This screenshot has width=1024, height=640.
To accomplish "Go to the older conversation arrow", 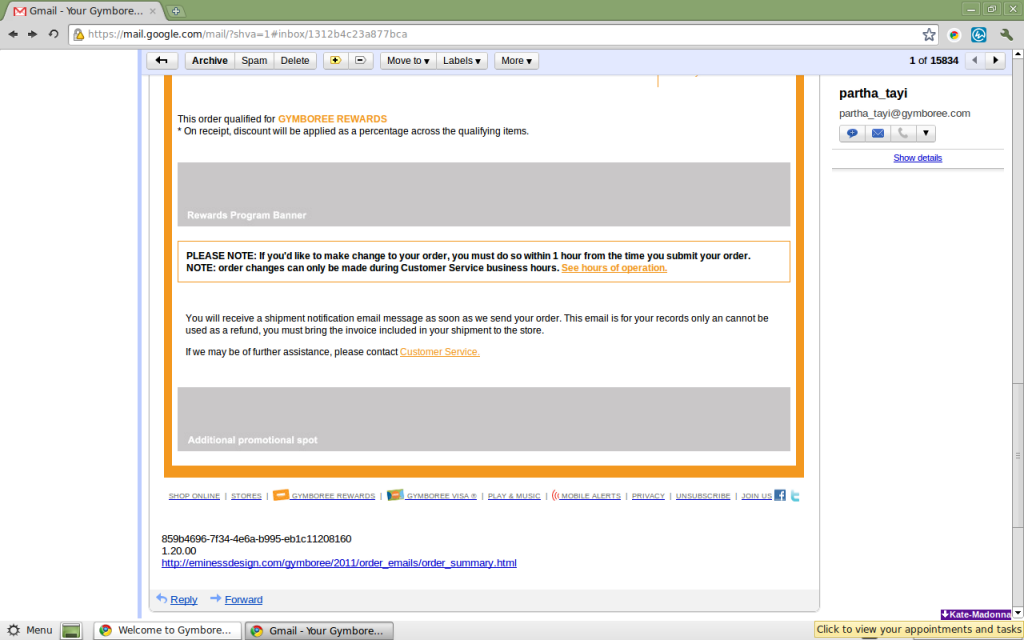I will (995, 61).
